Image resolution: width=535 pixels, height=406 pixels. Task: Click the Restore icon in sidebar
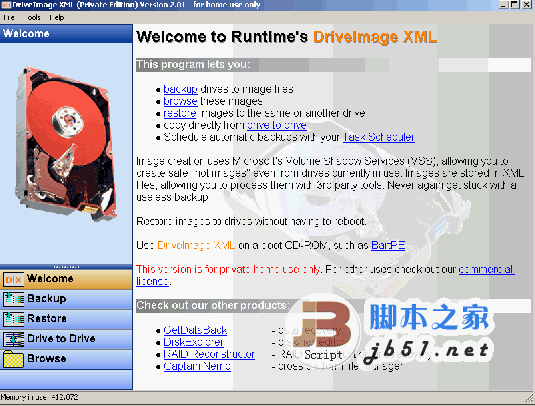point(14,319)
